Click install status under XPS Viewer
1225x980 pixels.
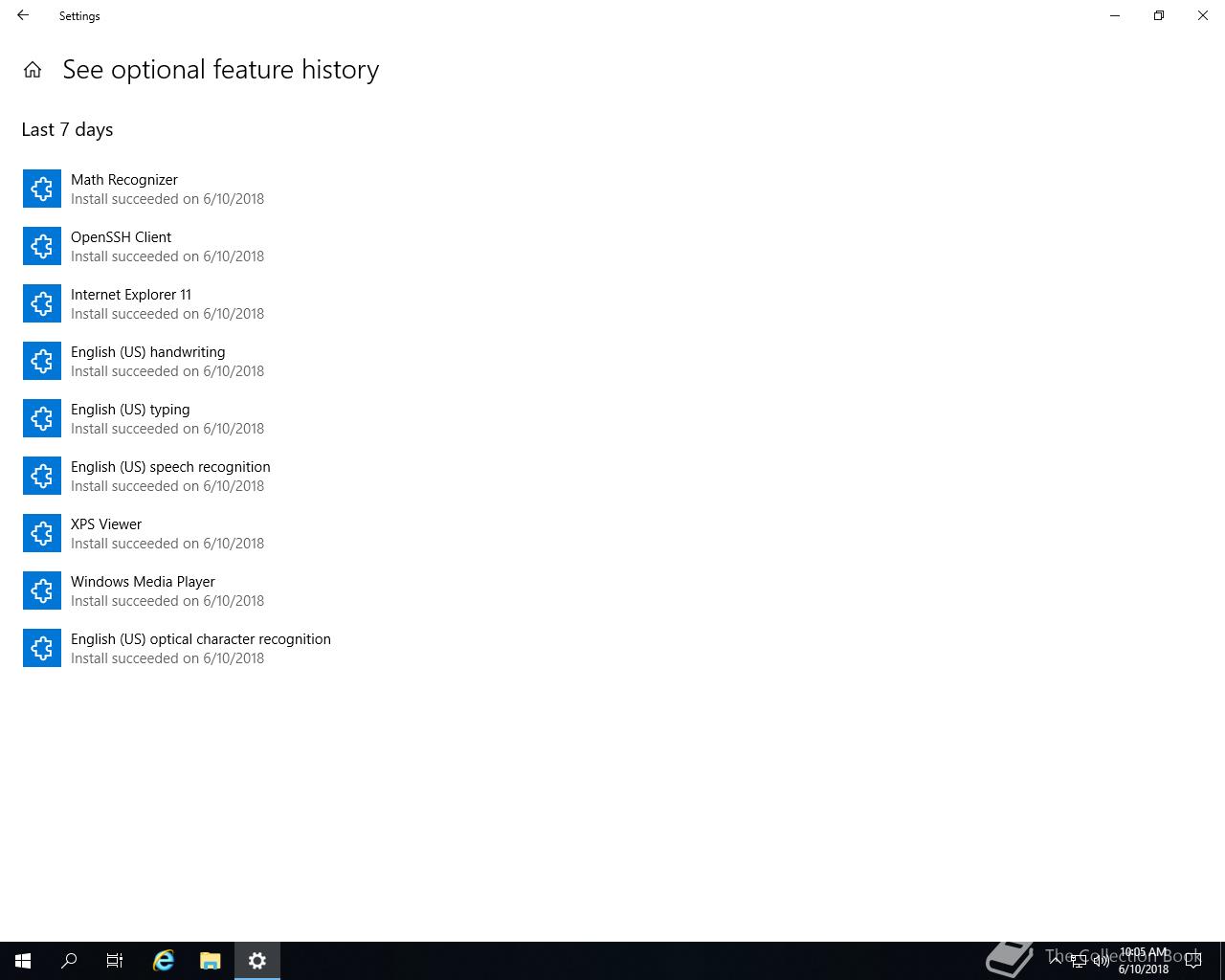tap(167, 544)
